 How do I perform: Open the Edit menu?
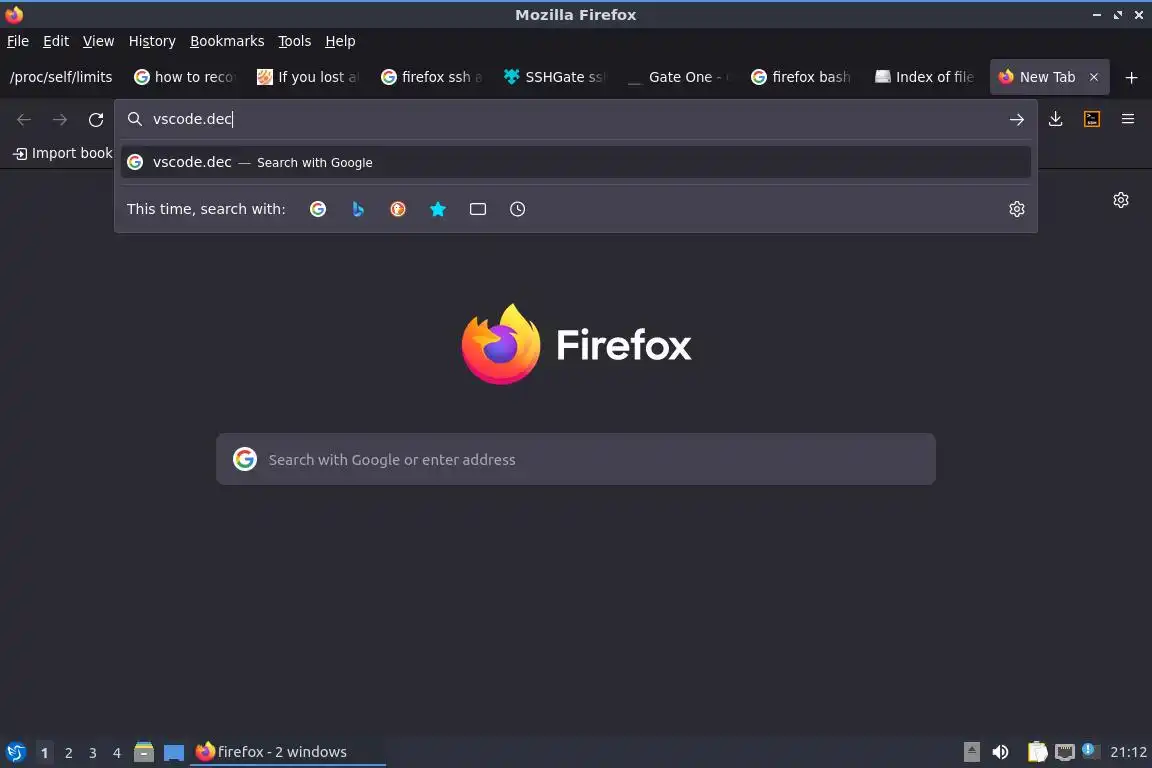[56, 41]
